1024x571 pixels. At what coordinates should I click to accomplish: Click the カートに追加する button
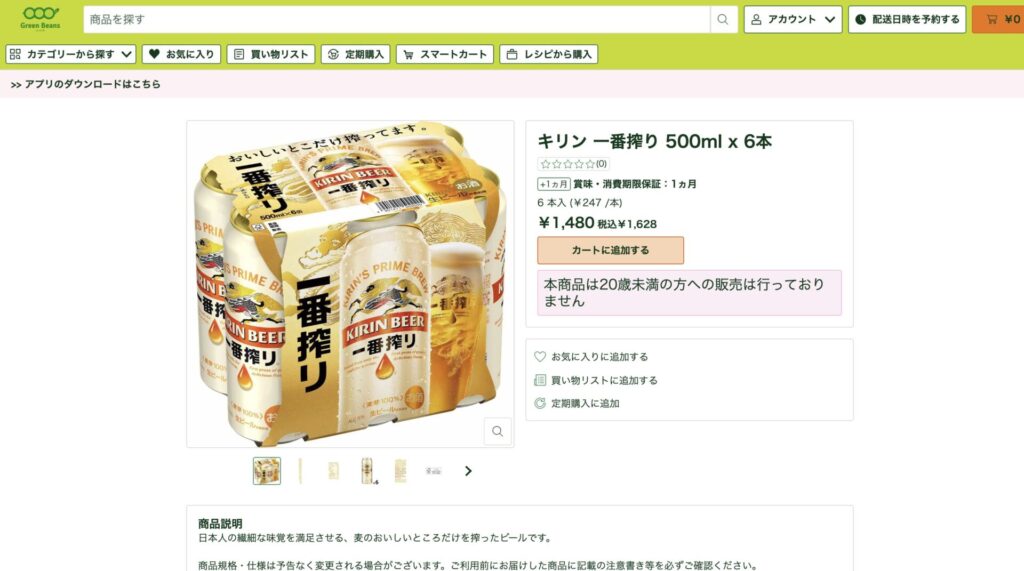point(611,250)
